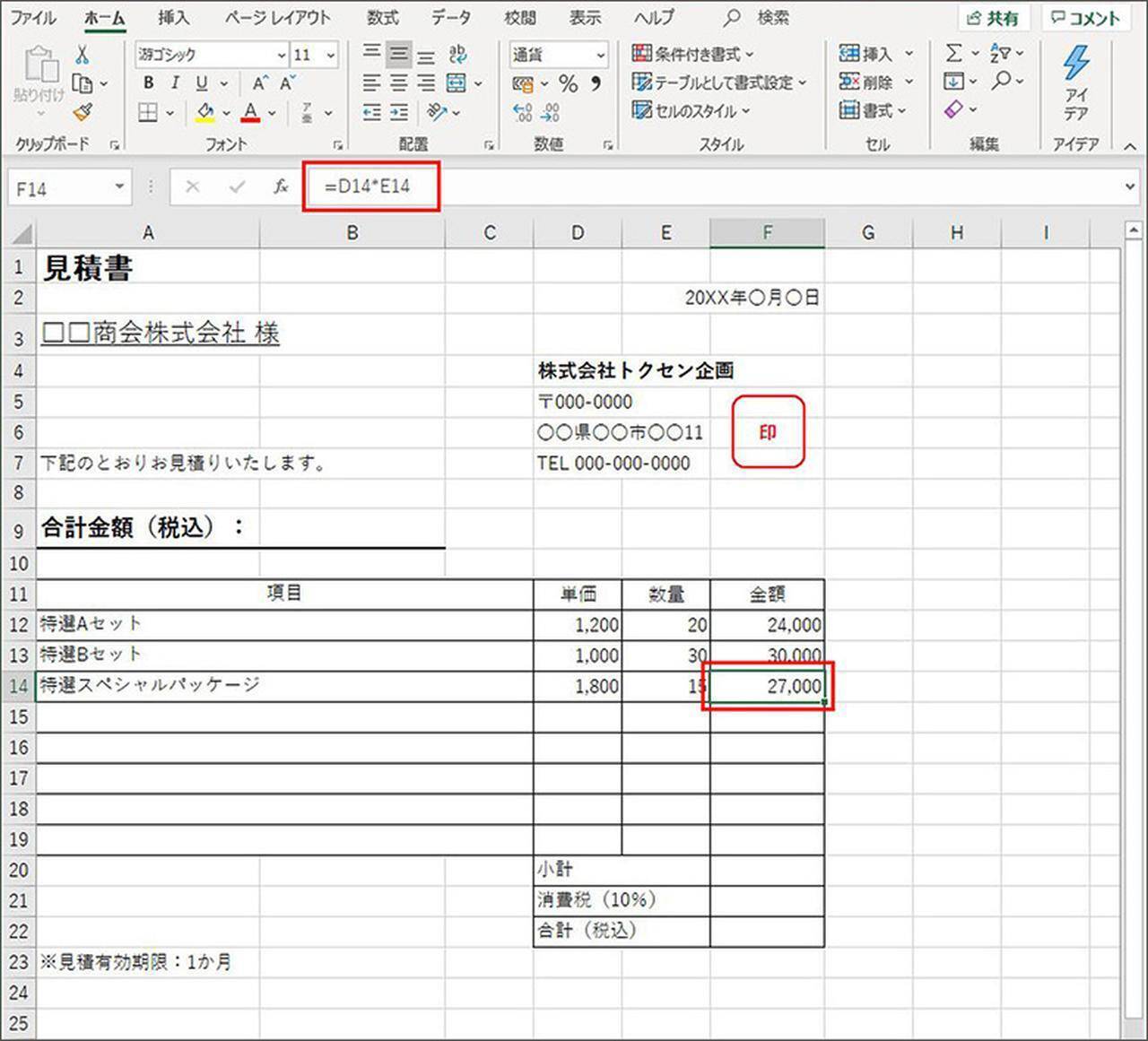This screenshot has width=1148, height=1041.
Task: Open the Ideas lightning bolt icon
Action: click(1076, 63)
